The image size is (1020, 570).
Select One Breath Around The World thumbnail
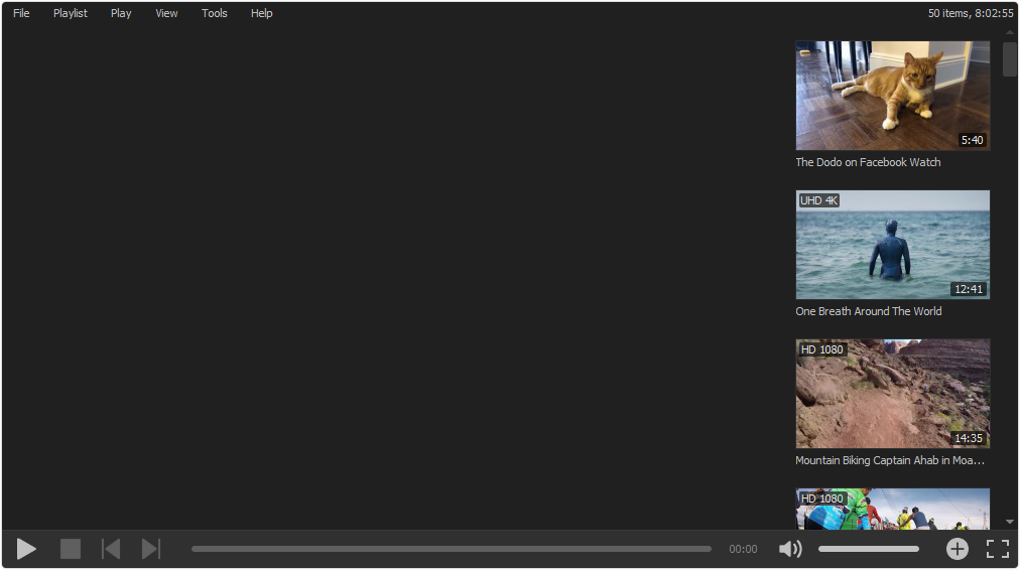coord(892,245)
